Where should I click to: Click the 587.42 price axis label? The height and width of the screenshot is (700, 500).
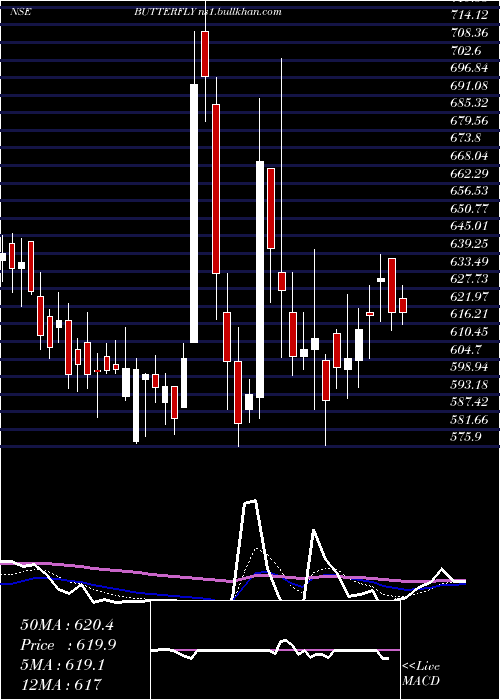point(468,402)
